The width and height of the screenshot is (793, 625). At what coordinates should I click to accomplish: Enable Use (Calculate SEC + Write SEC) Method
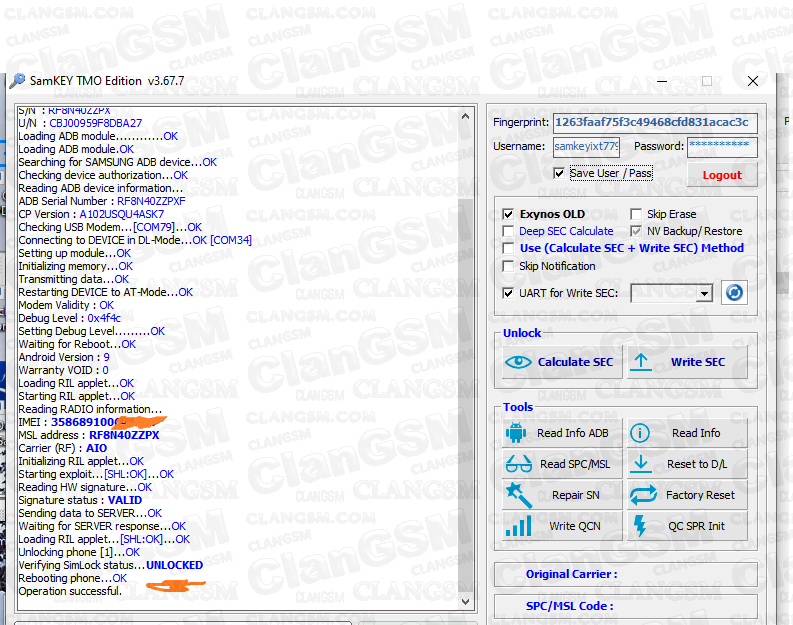(508, 248)
